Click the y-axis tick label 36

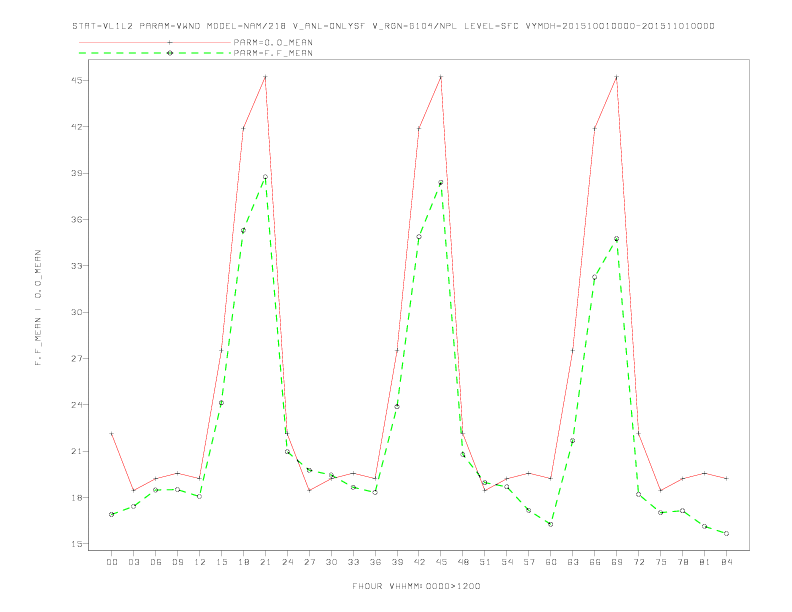pos(77,220)
